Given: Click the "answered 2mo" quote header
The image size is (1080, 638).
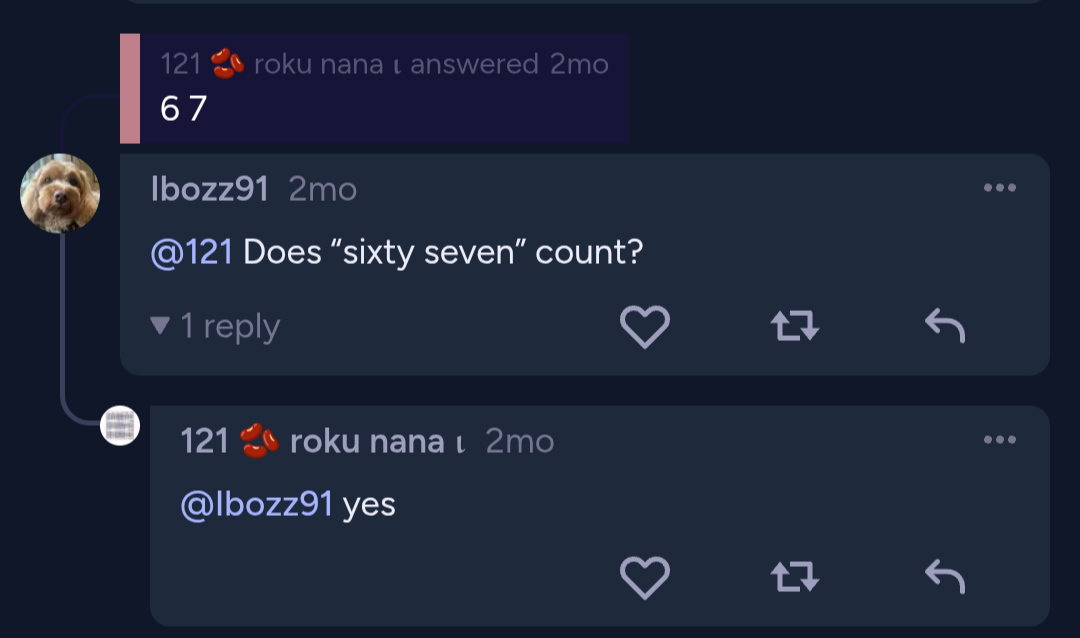Looking at the screenshot, I should click(508, 65).
